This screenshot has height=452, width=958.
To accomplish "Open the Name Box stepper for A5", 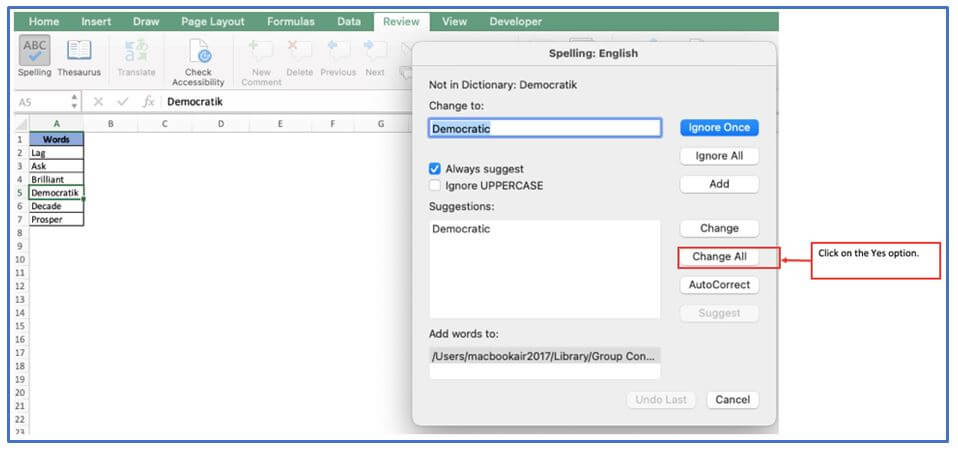I will click(x=75, y=102).
